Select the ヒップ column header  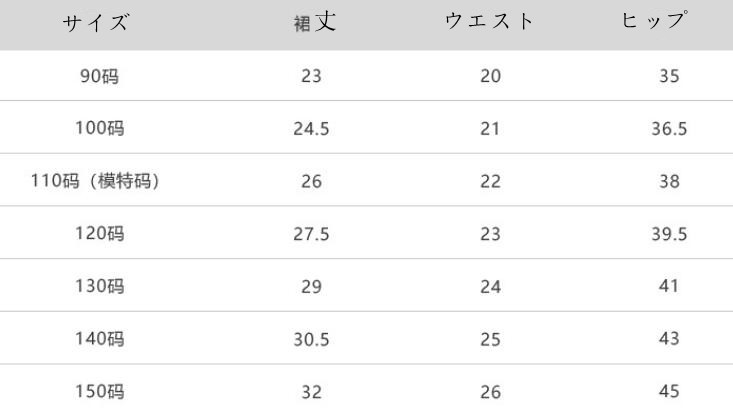click(x=654, y=20)
